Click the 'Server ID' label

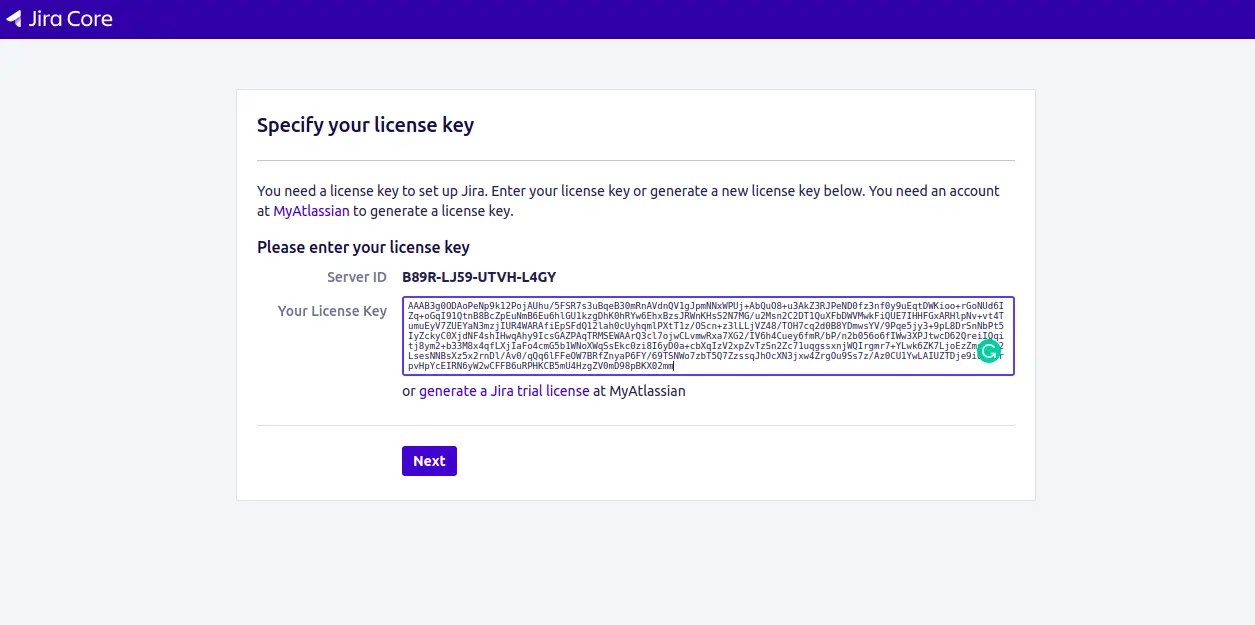357,277
